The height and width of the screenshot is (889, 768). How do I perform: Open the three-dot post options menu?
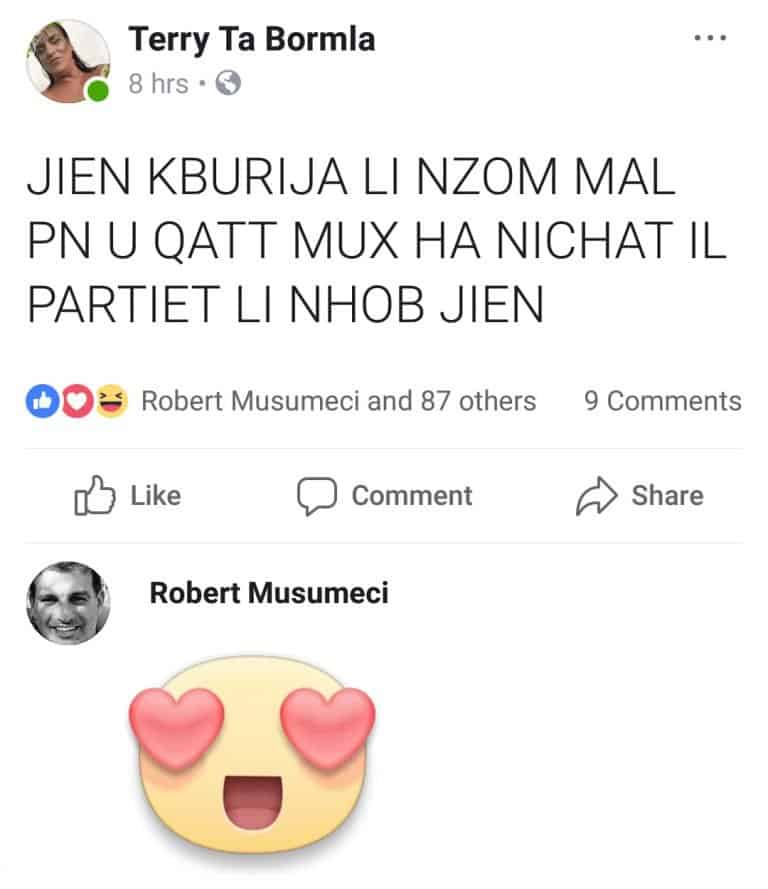click(x=710, y=38)
